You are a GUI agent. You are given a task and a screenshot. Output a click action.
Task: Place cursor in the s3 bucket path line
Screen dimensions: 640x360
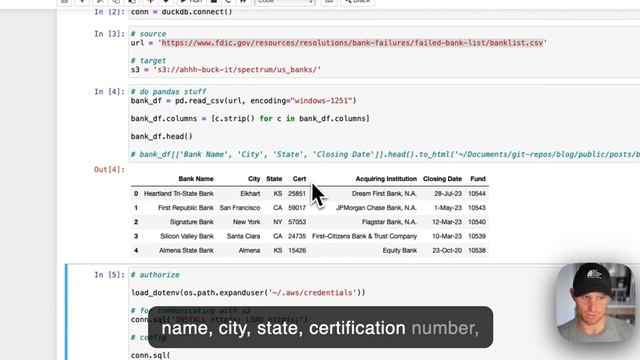point(226,70)
